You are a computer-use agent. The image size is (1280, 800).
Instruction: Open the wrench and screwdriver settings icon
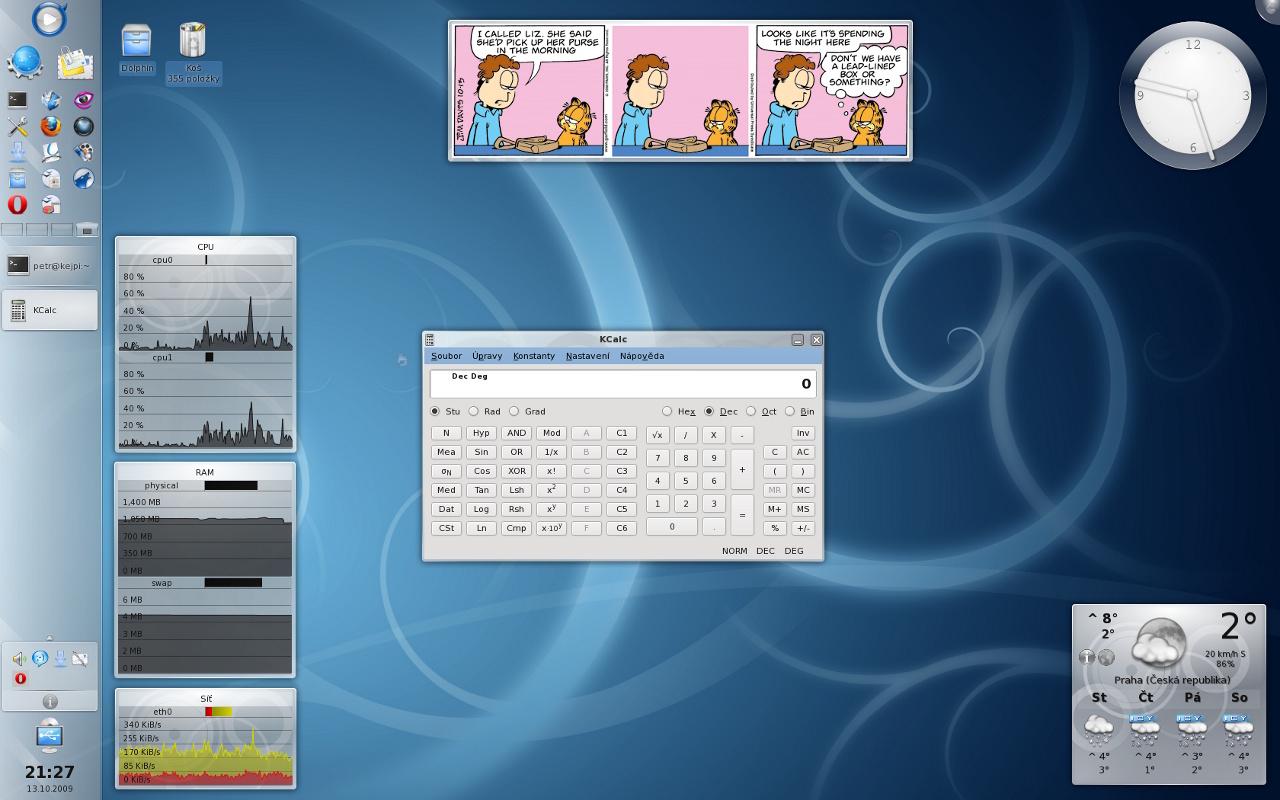click(x=18, y=126)
